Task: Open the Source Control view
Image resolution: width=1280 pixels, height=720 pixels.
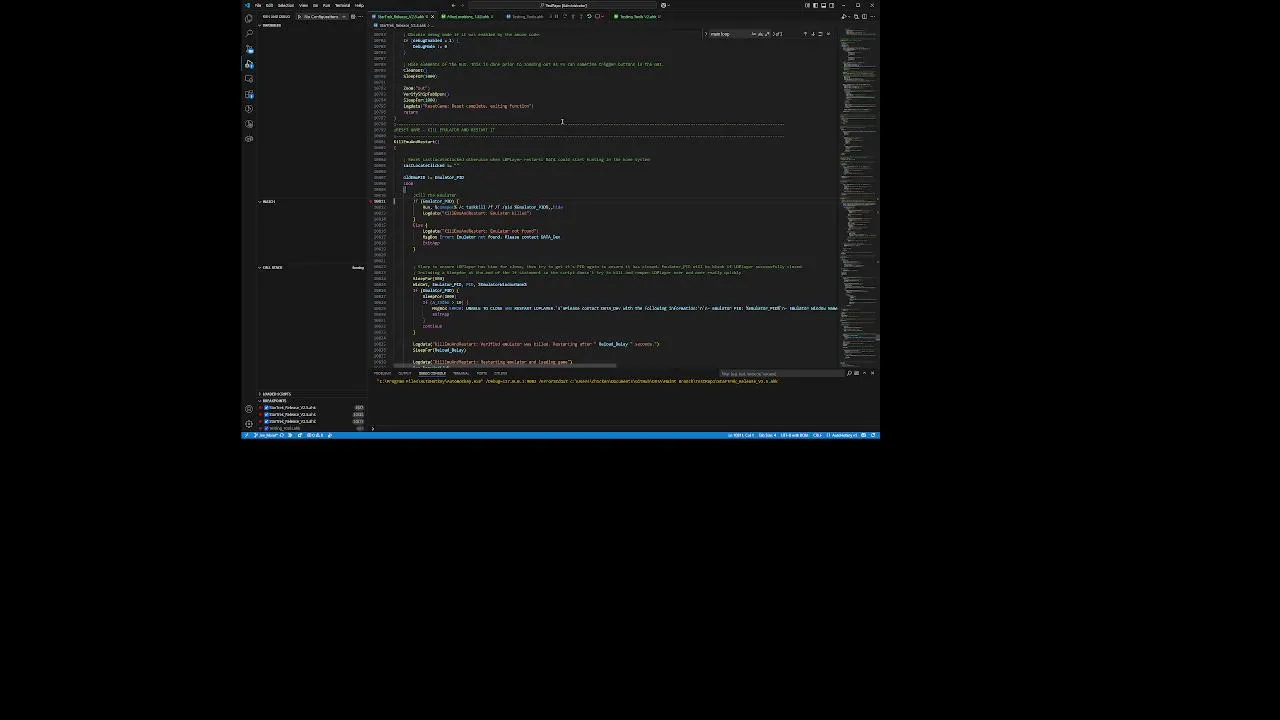Action: 248,48
